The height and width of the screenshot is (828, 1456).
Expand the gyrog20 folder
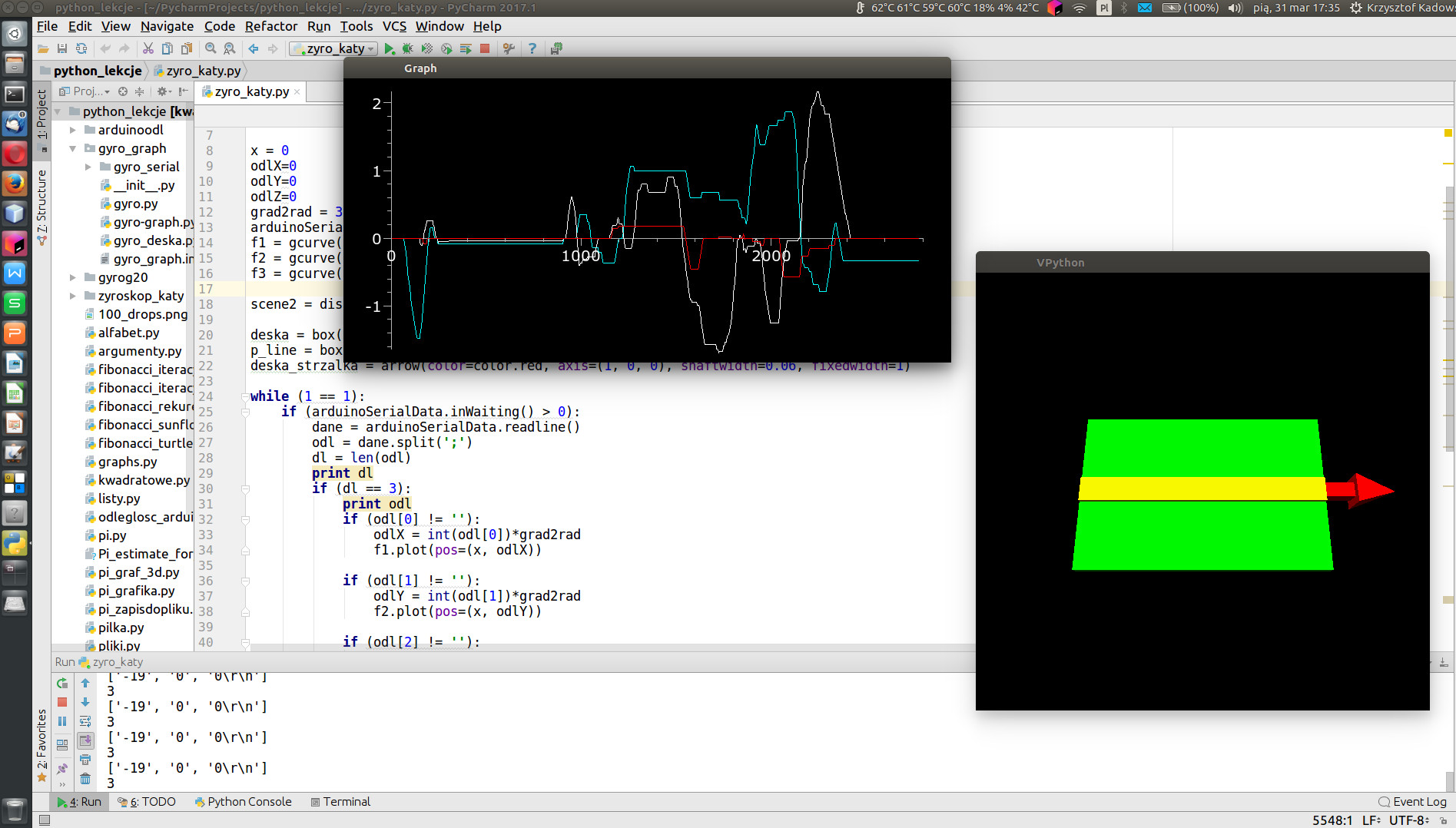click(x=73, y=277)
